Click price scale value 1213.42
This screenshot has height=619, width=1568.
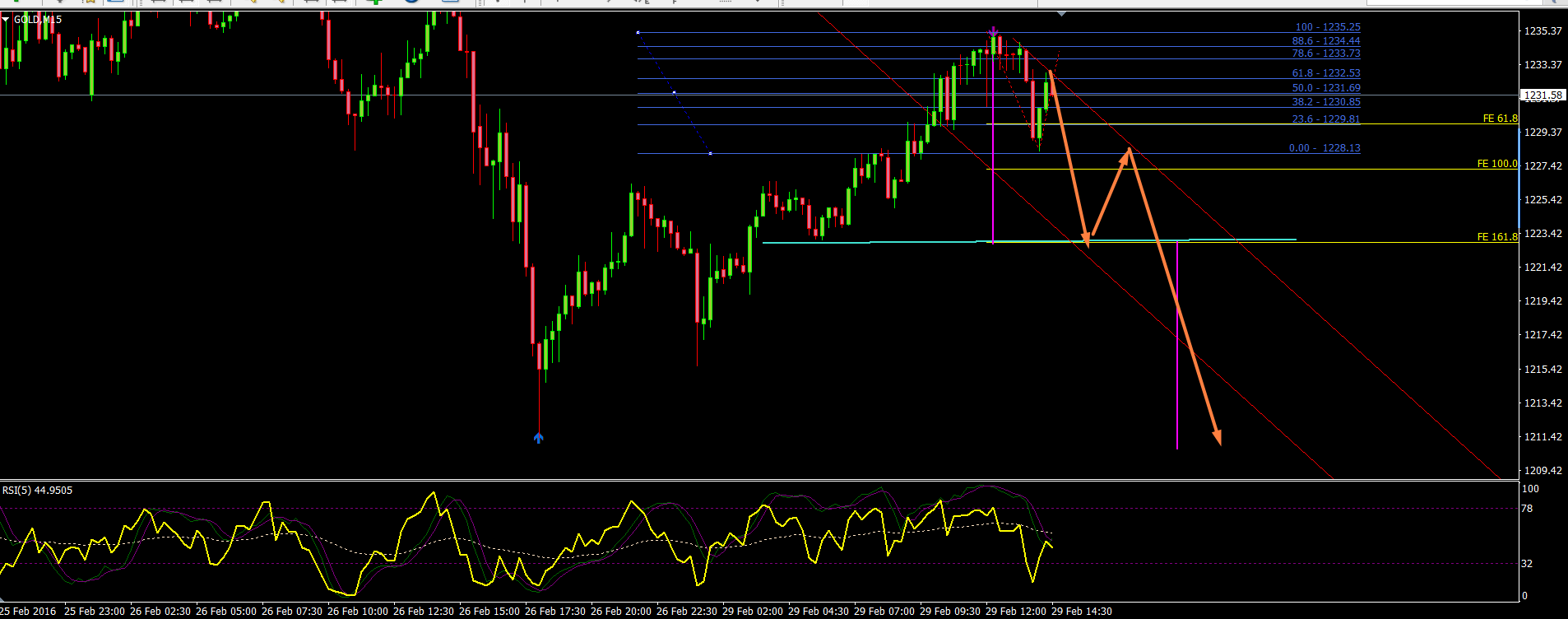[1543, 403]
